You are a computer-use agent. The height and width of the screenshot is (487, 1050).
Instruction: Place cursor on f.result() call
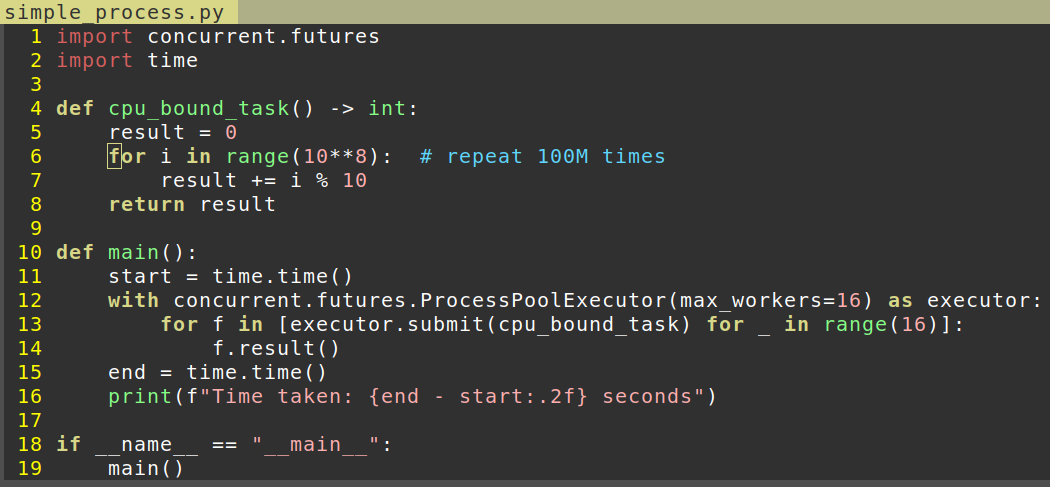277,349
